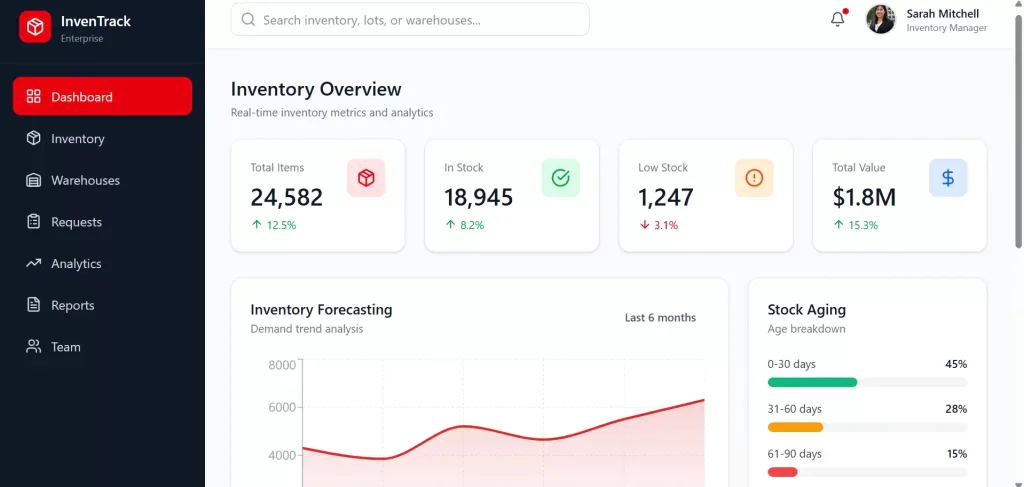The image size is (1024, 487).
Task: Click the Enterprise edition label
Action: coord(82,39)
